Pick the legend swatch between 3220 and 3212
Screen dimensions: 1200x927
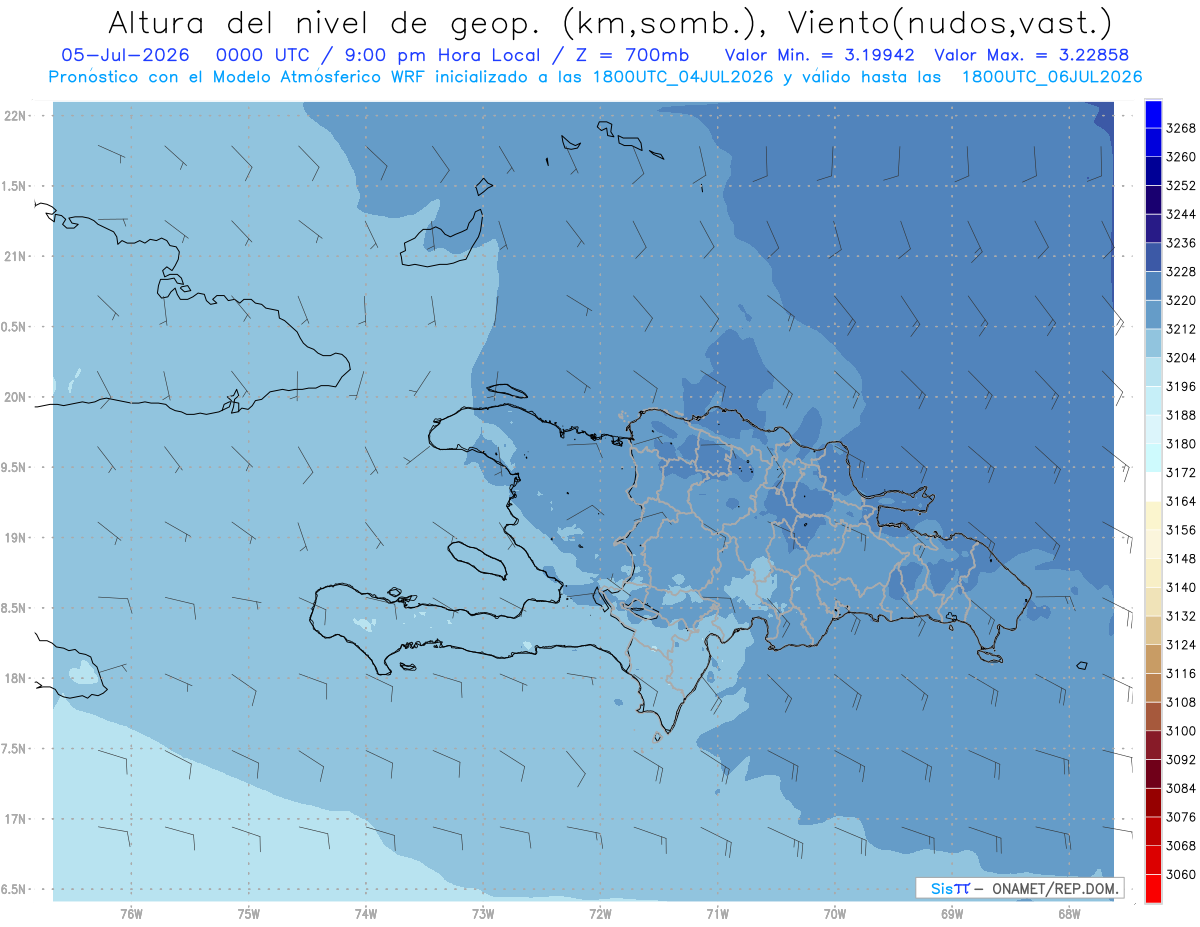(x=1153, y=315)
